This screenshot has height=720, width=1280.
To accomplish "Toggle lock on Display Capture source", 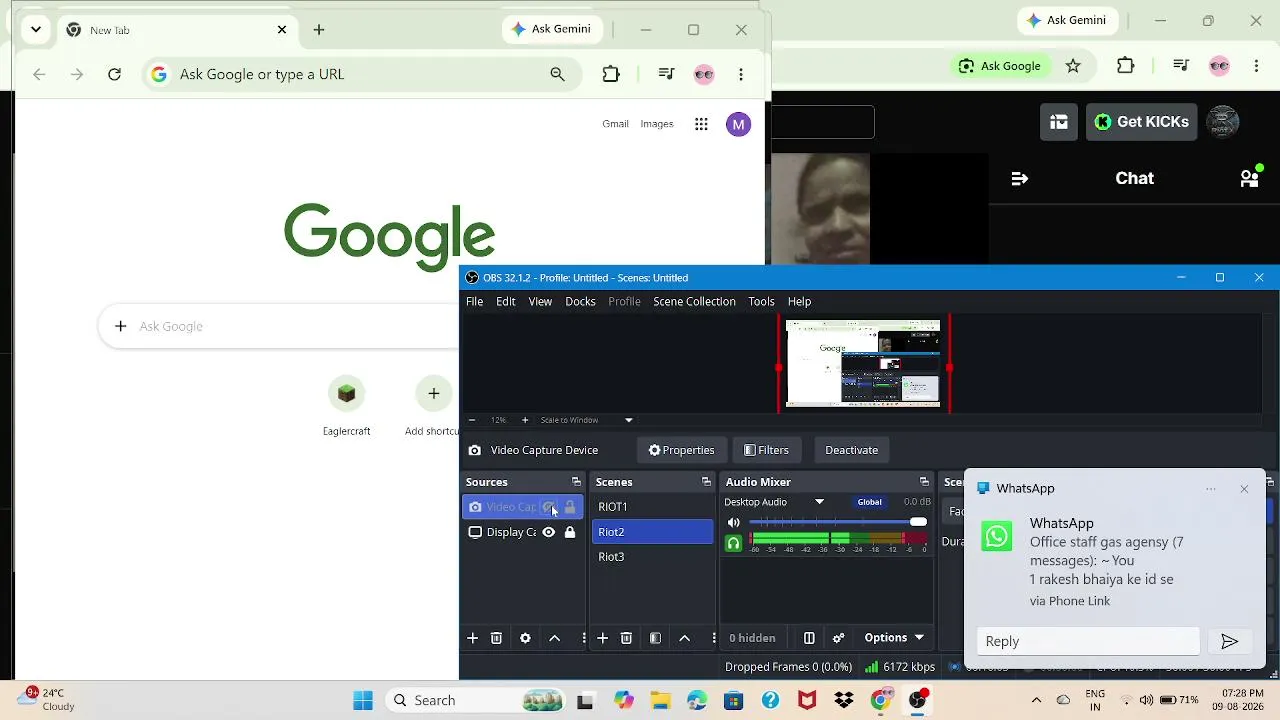I will click(570, 532).
